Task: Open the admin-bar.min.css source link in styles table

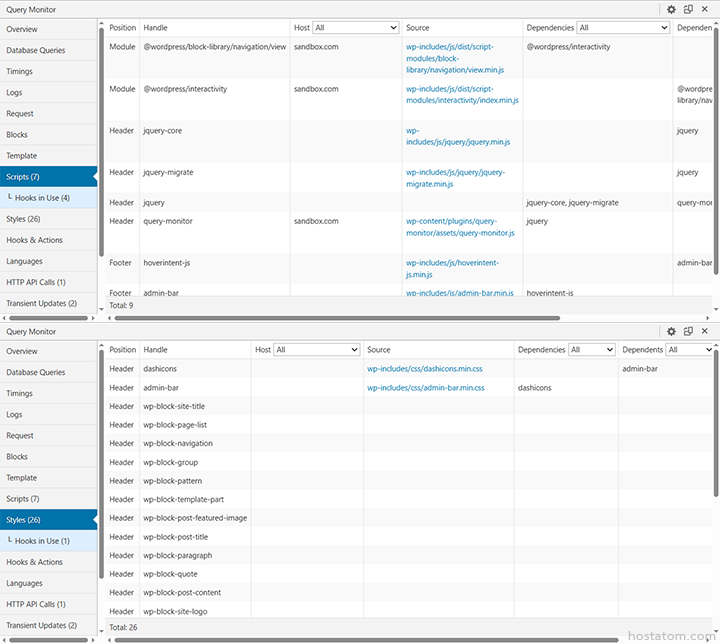Action: coord(425,388)
